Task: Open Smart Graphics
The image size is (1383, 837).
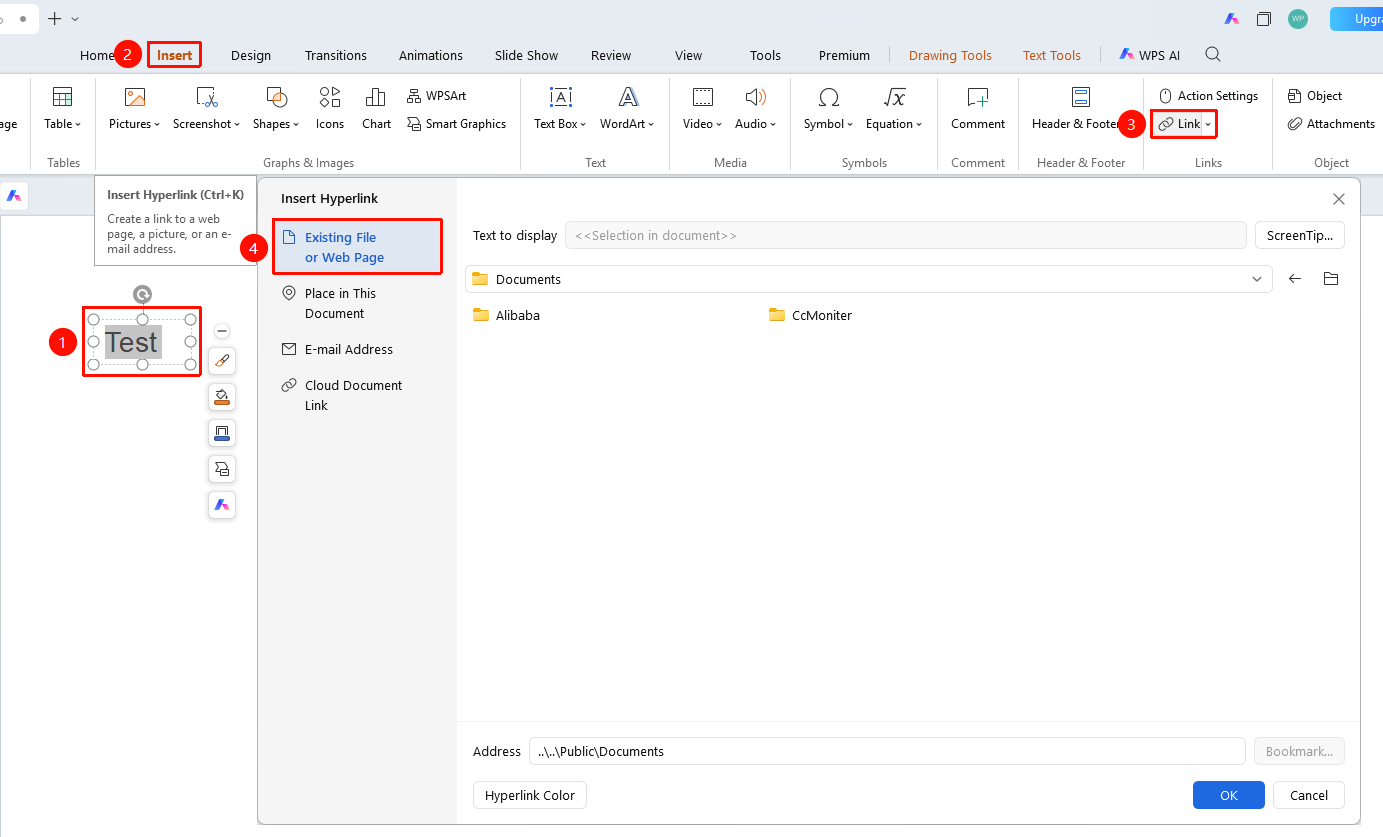Action: pos(457,124)
